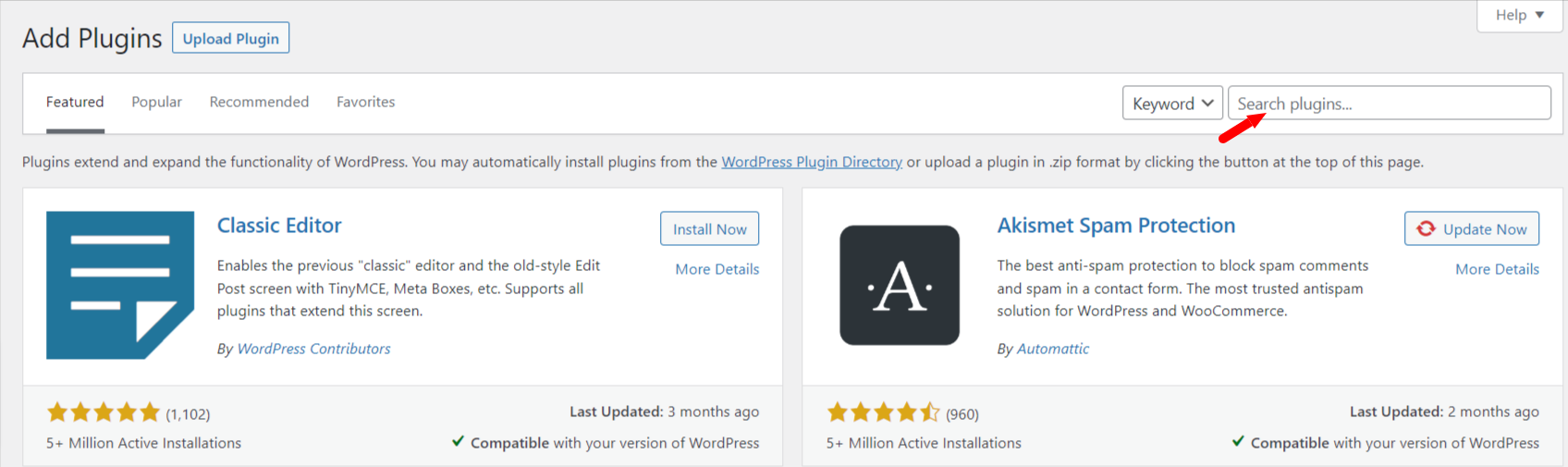Update the Akismet plugin now
The width and height of the screenshot is (1568, 467).
coord(1472,228)
